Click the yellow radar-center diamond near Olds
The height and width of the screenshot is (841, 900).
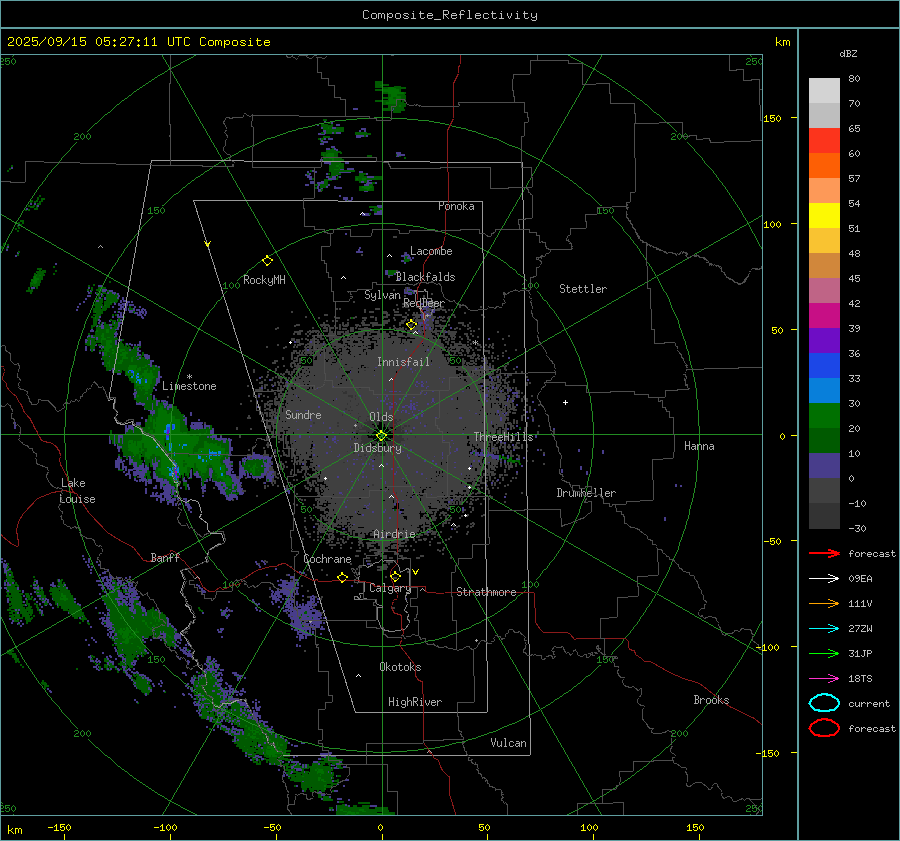coord(381,436)
